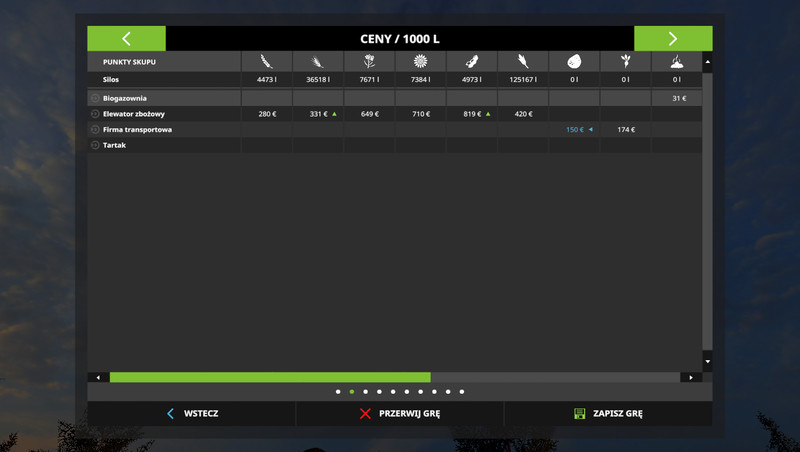Click the green horizontal scrollbar thumb

pos(270,377)
